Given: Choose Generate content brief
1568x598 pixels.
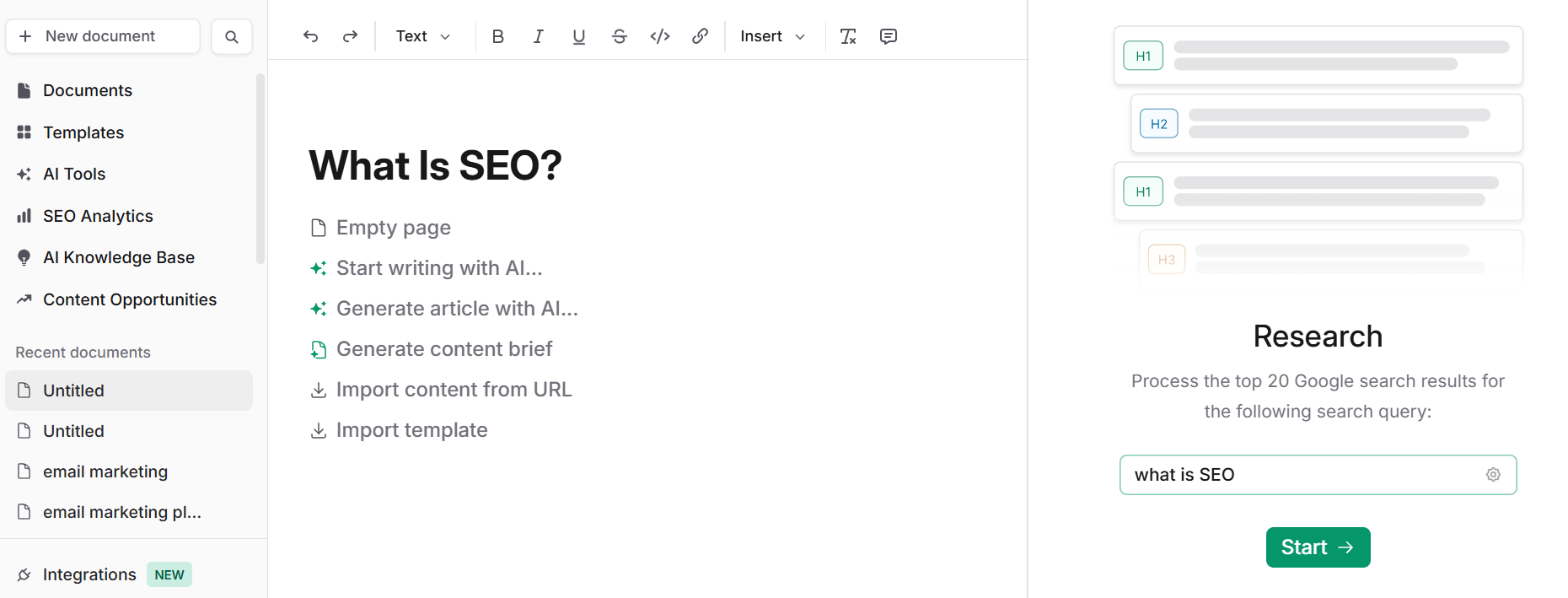Looking at the screenshot, I should [x=432, y=349].
